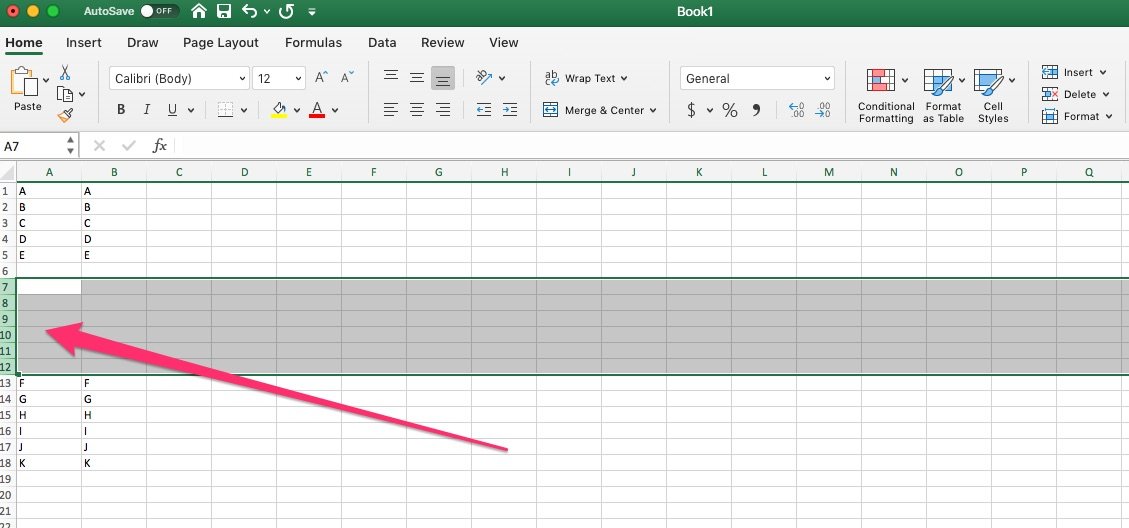Decrease indent of cell

[484, 109]
